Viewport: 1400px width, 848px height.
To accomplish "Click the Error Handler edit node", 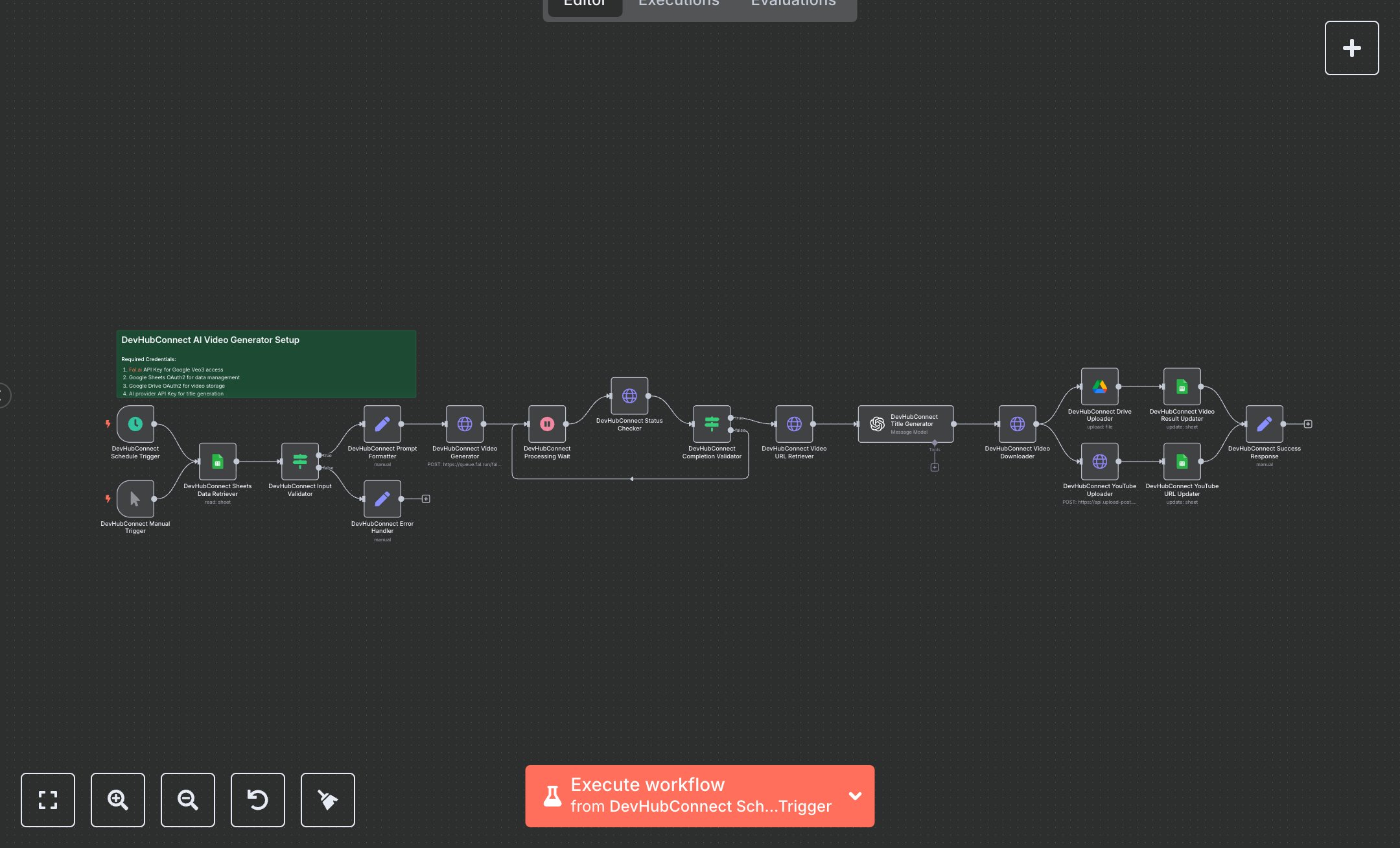I will tap(382, 499).
